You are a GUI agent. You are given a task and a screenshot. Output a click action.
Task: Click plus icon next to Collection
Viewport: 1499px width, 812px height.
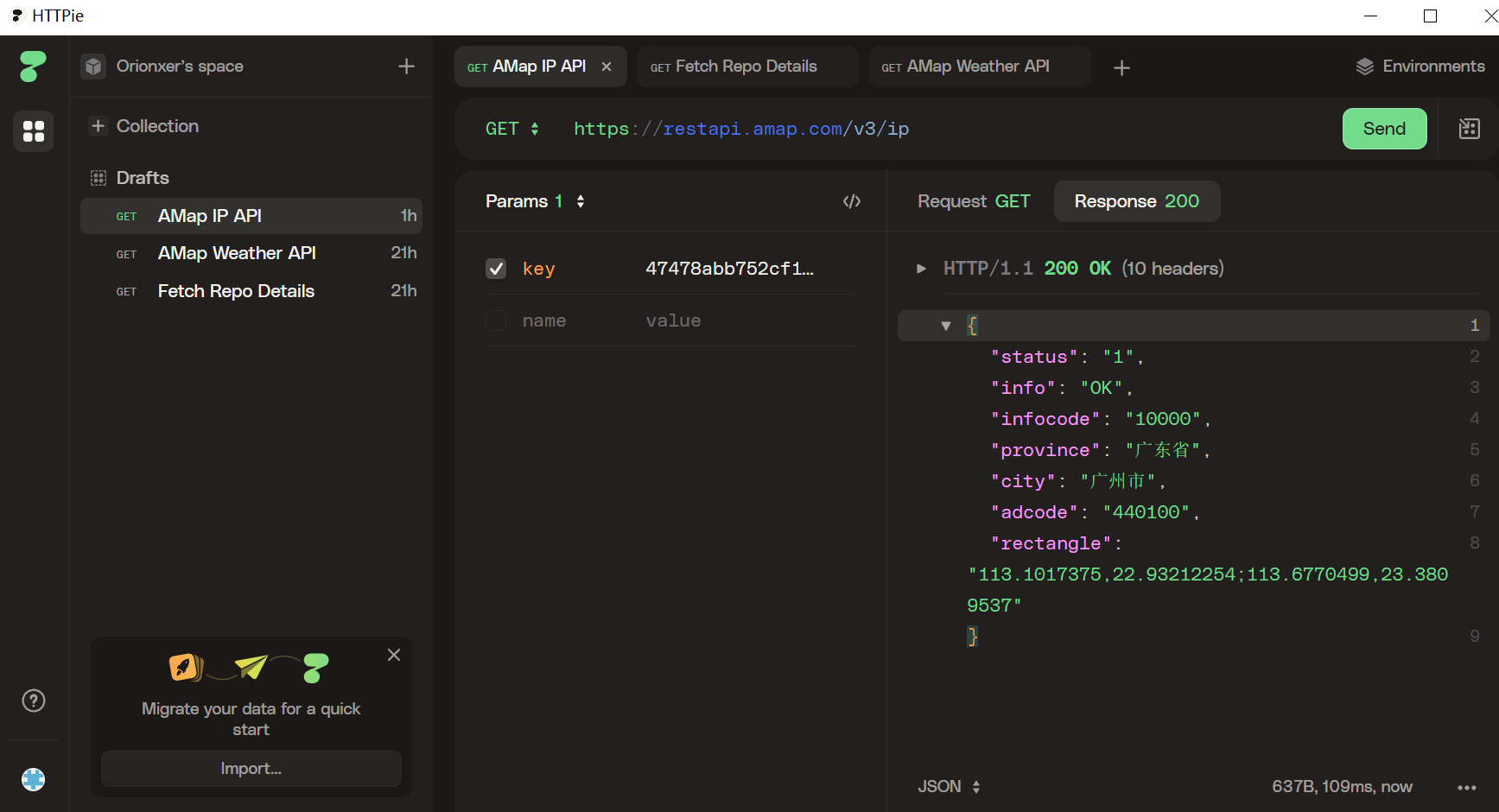coord(98,126)
